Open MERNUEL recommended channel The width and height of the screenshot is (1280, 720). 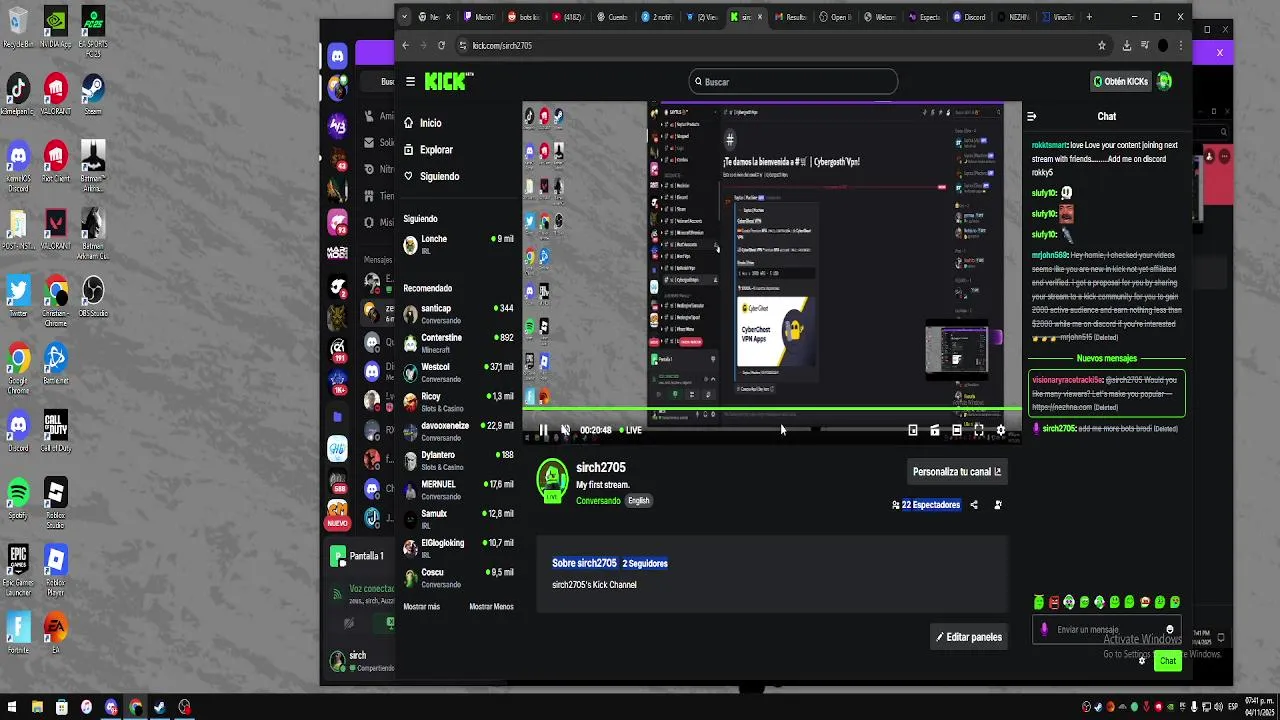(x=459, y=489)
